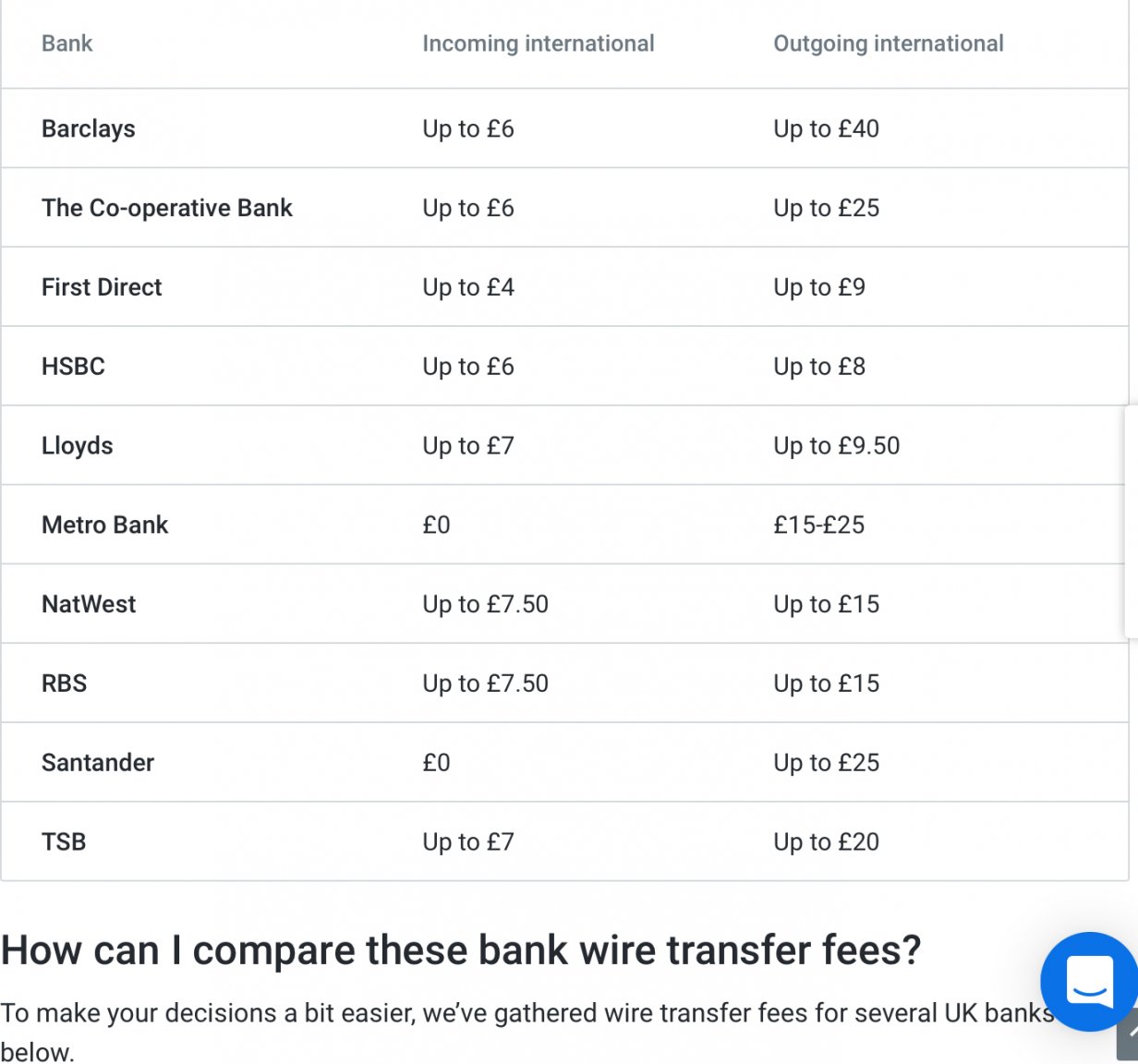Click The Co-operative Bank row label
The width and height of the screenshot is (1138, 1064).
[167, 208]
